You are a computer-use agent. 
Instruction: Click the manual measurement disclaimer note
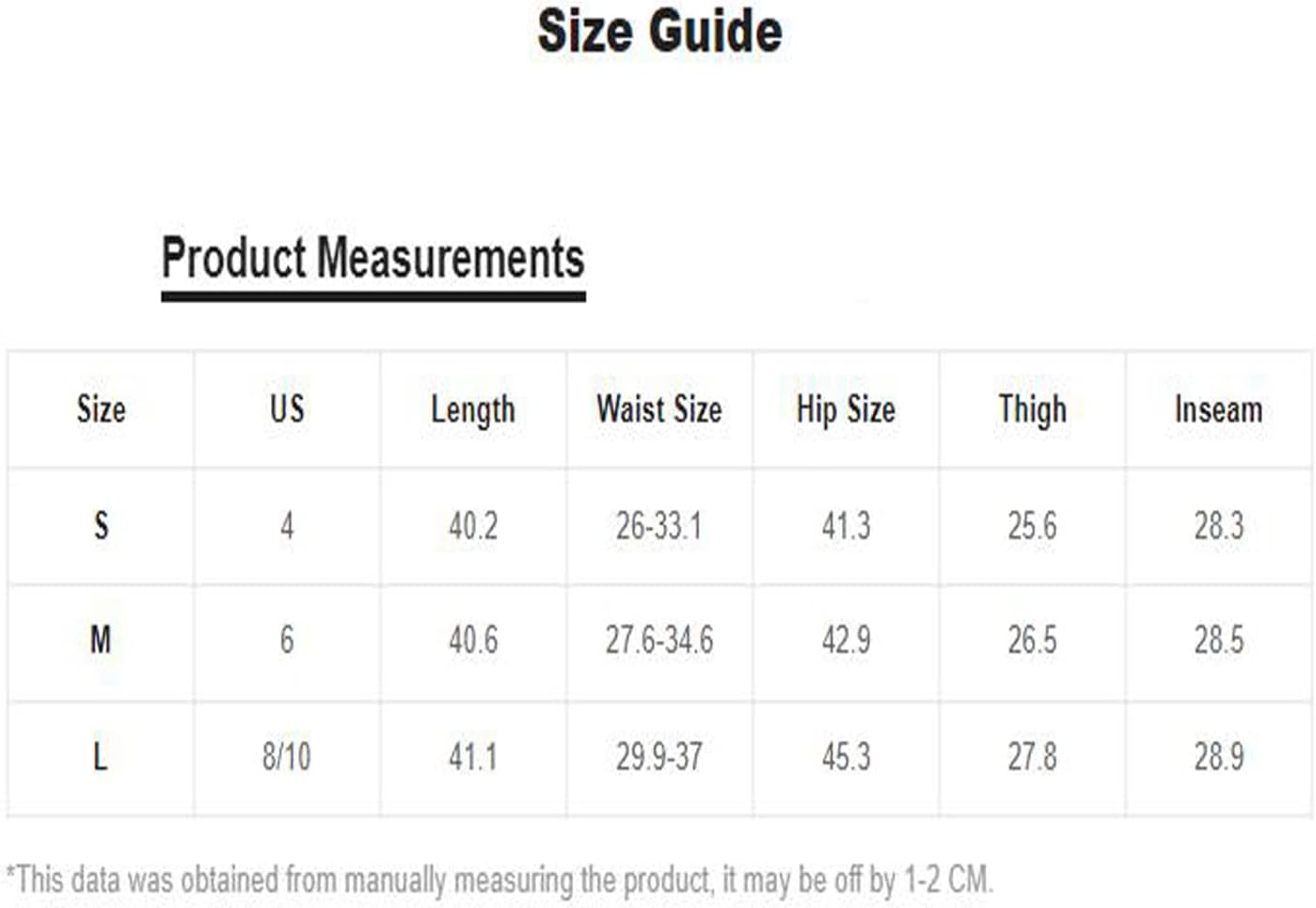[499, 881]
